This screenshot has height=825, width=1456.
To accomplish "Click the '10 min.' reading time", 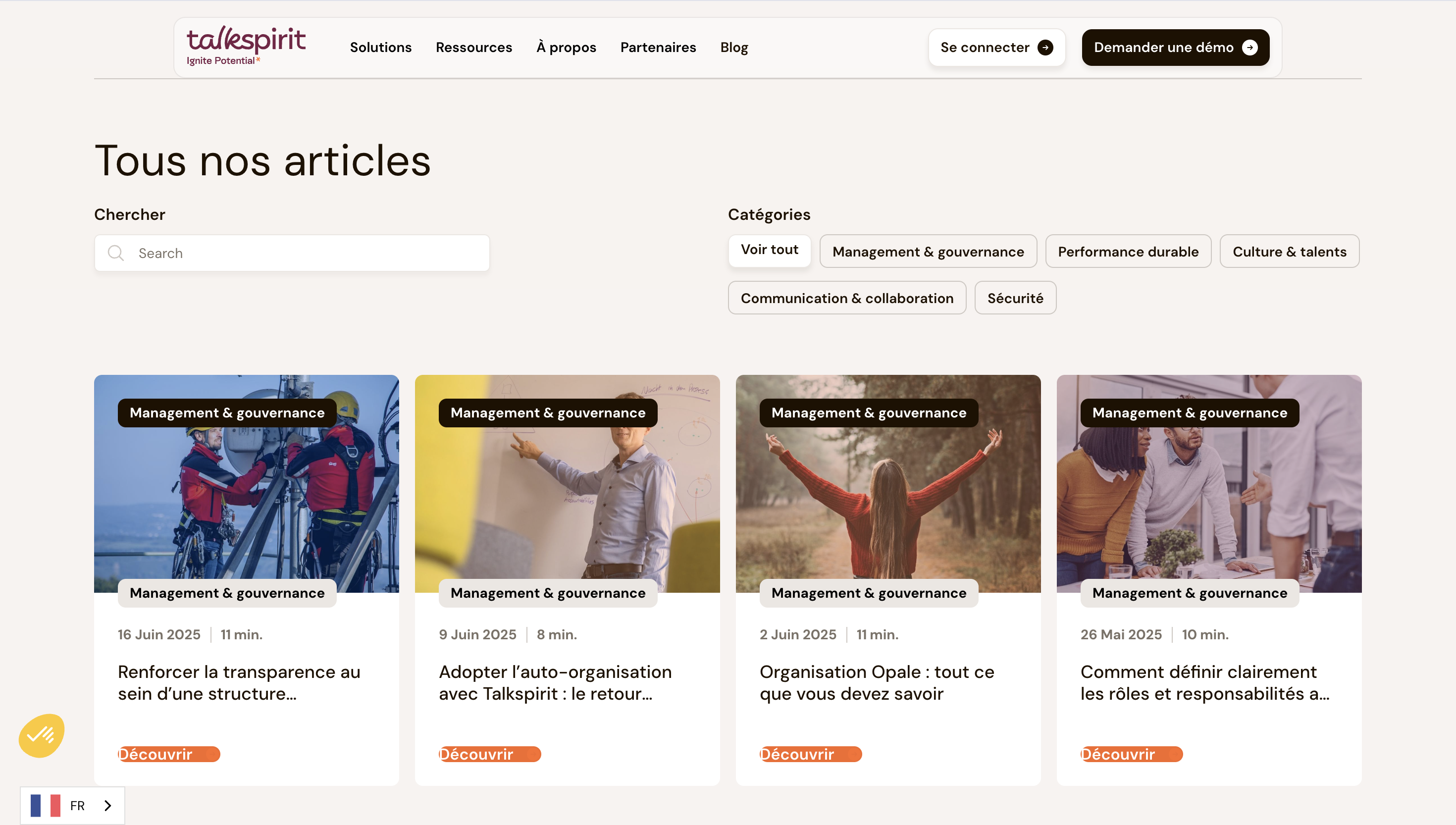I will point(1205,634).
